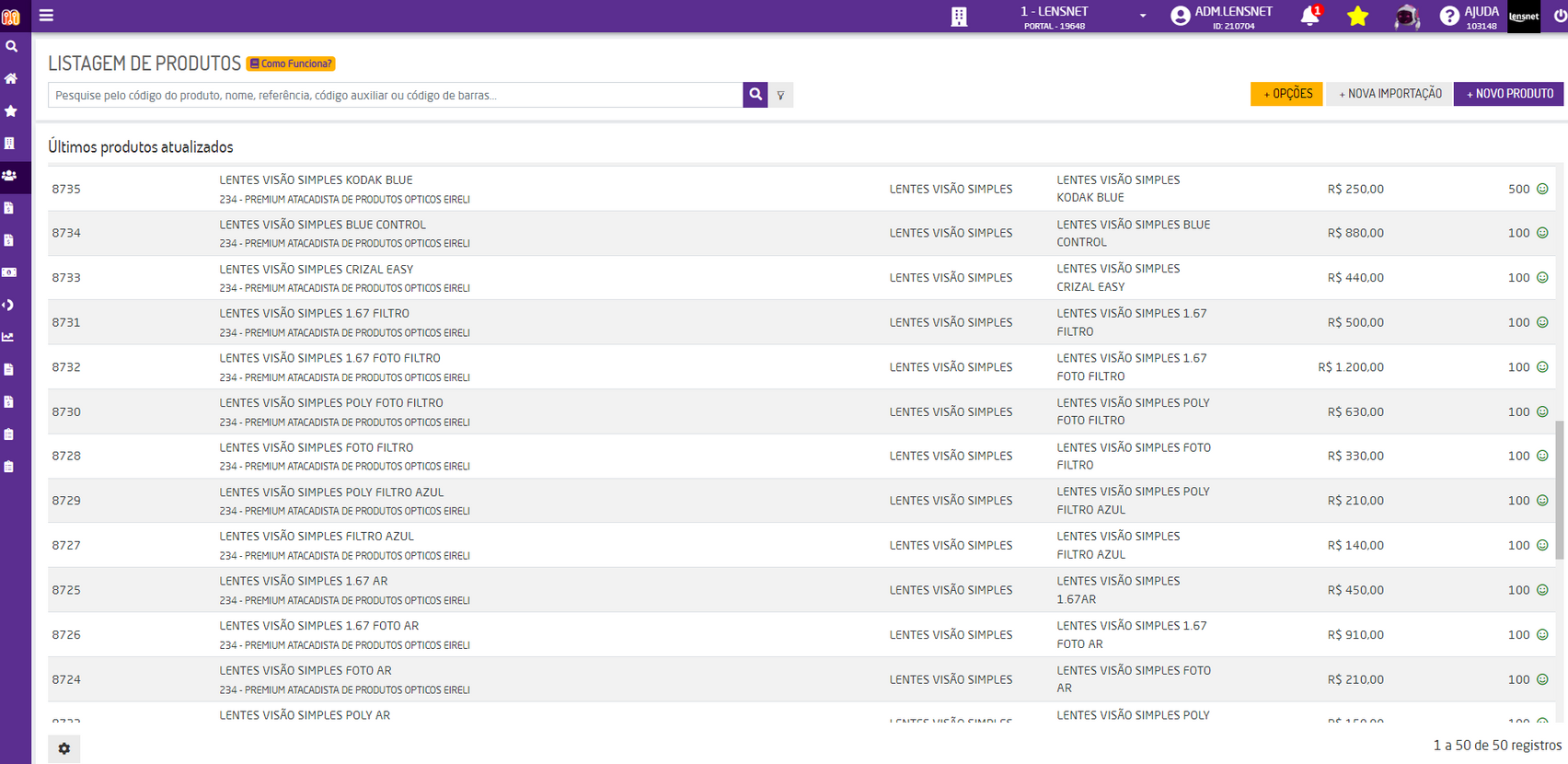
Task: Open the robot assistant avatar
Action: point(1406,17)
